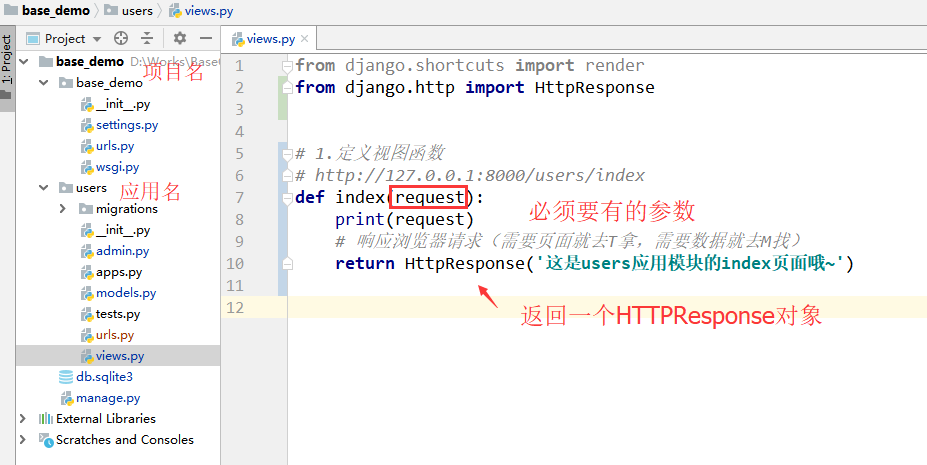Screen dimensions: 927x465
Task: Select views.py in the project tree
Action: click(120, 356)
